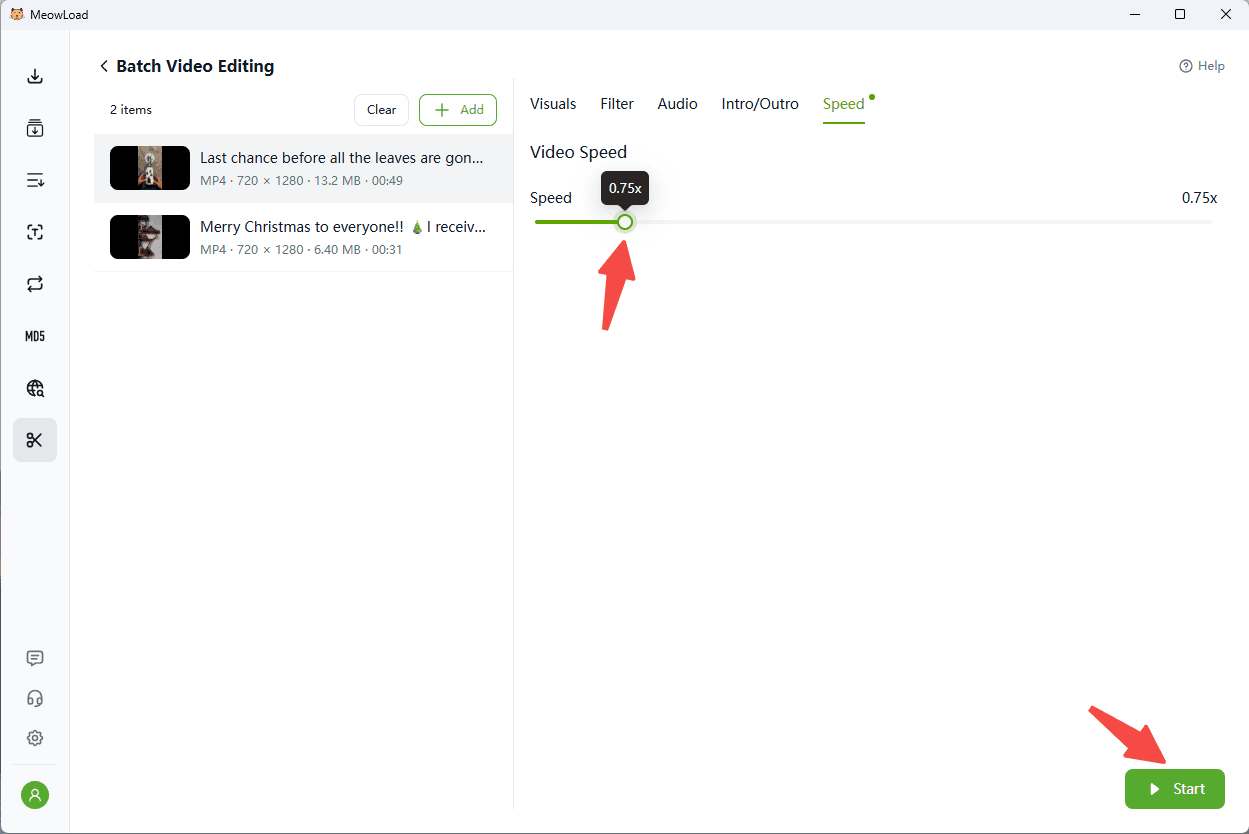Viewport: 1249px width, 834px height.
Task: Go back using Batch Video Editing arrow
Action: coord(104,66)
